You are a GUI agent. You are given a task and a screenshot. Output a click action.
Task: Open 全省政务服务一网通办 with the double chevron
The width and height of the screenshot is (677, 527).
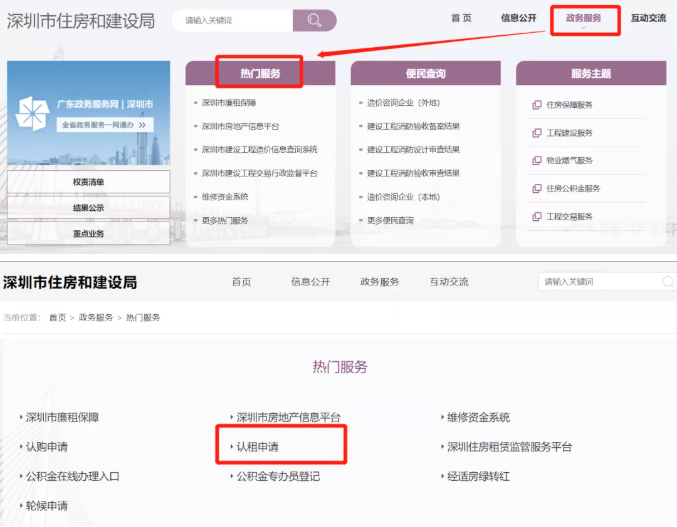point(105,125)
